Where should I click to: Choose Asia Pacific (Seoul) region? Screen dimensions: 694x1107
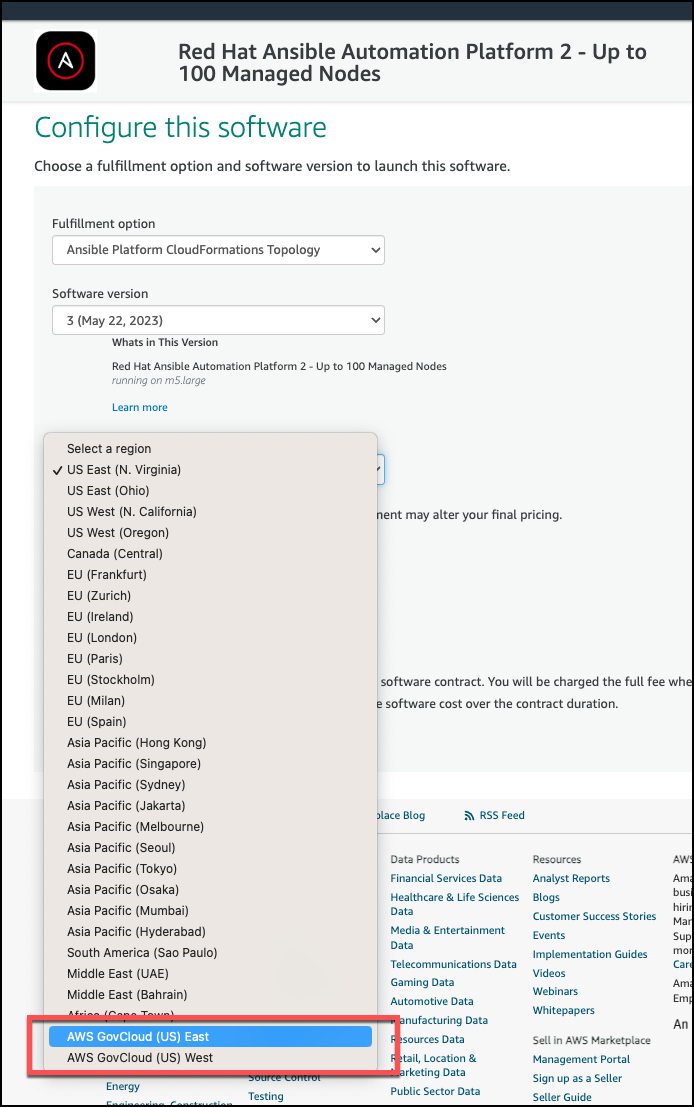210,848
